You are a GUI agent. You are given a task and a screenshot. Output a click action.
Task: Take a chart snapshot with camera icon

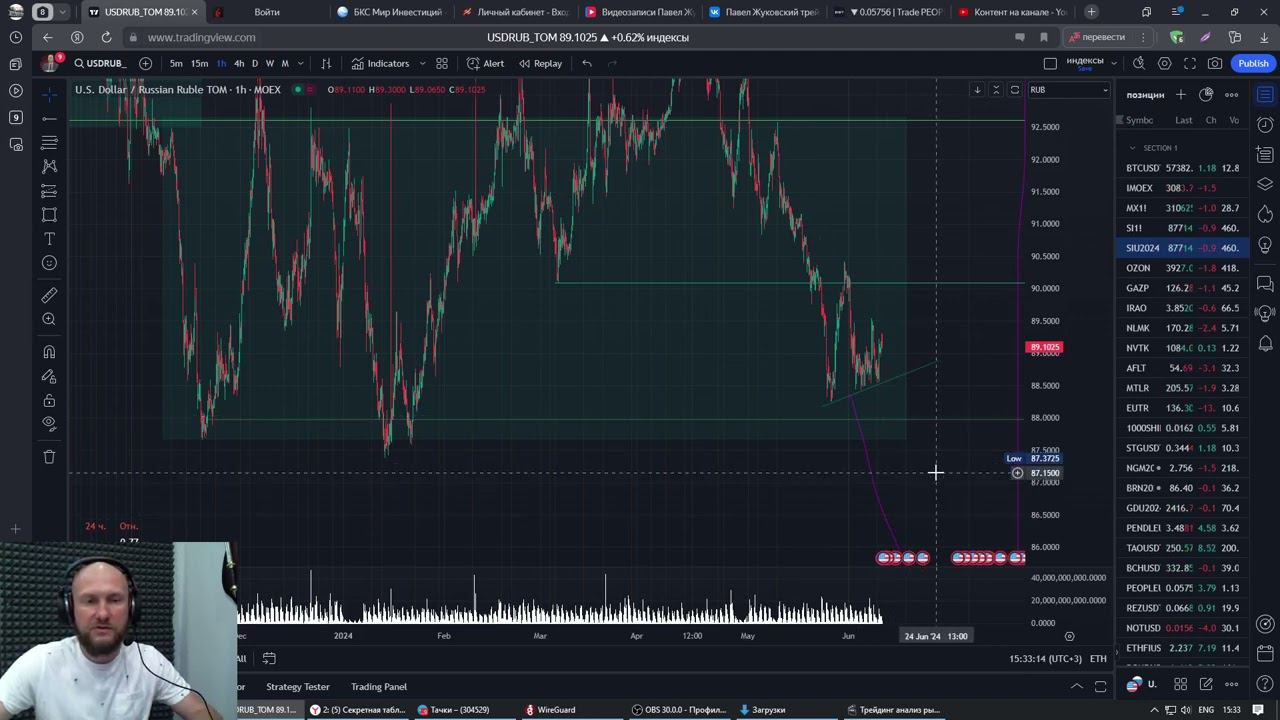[1215, 63]
